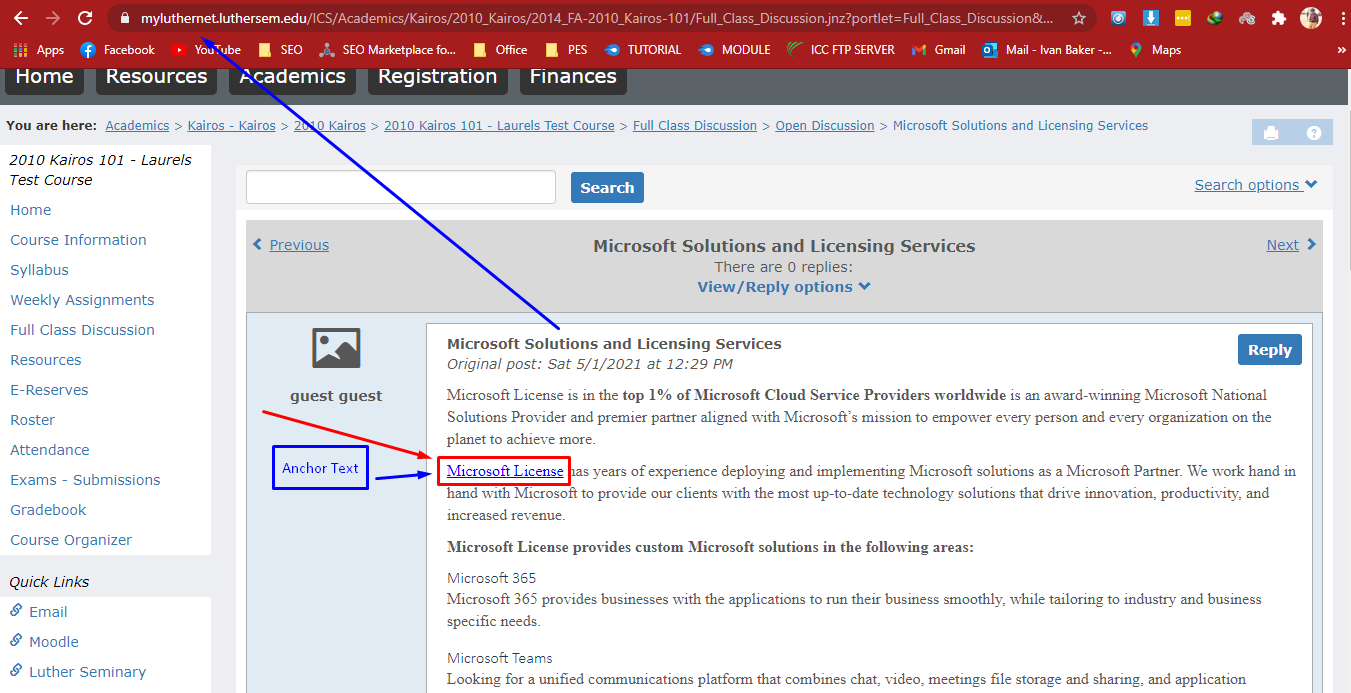The width and height of the screenshot is (1351, 693).
Task: Open the blue download arrow extension
Action: 1151,18
